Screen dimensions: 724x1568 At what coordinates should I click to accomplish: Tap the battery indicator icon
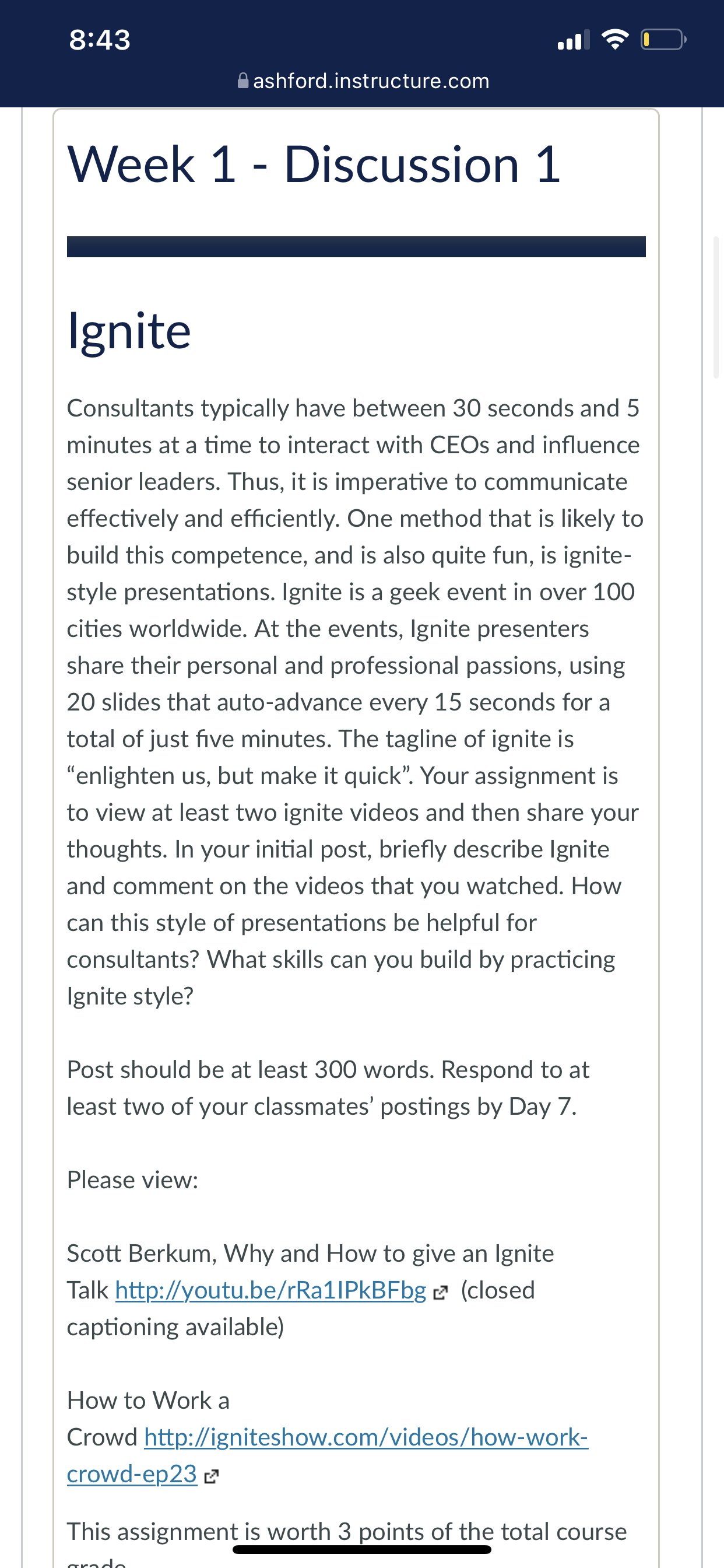tap(663, 40)
